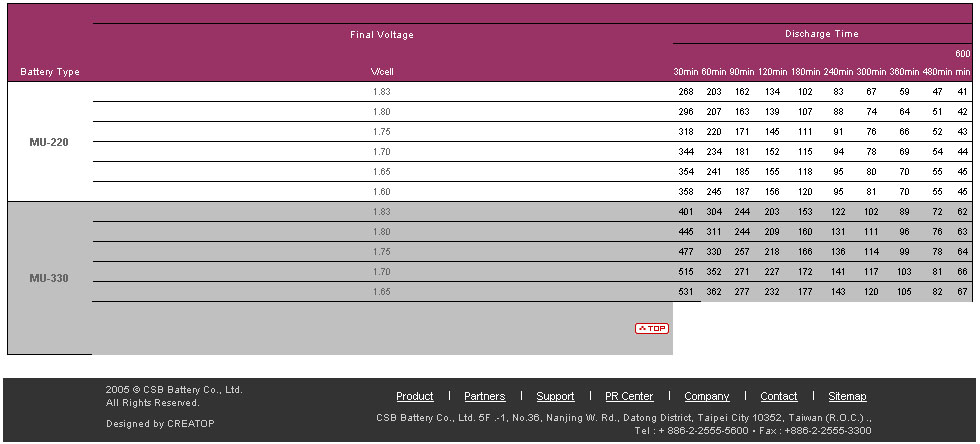Click value 120 in the 300min column
The image size is (980, 444).
tap(871, 292)
